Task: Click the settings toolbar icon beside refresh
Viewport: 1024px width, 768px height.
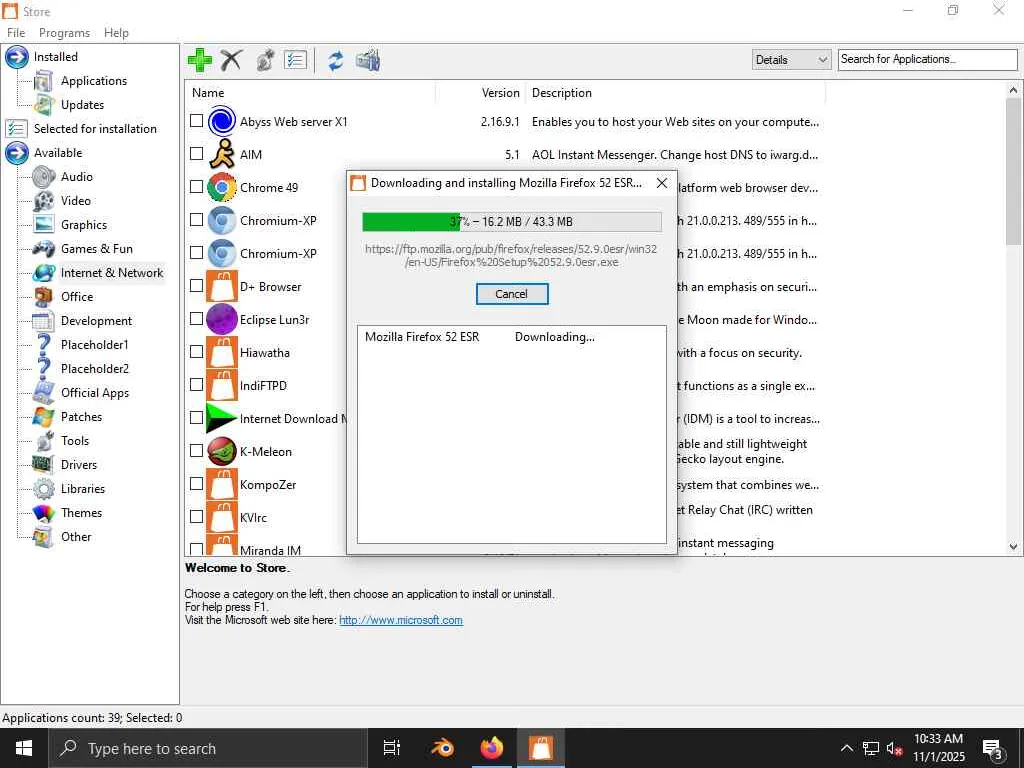Action: pyautogui.click(x=368, y=60)
